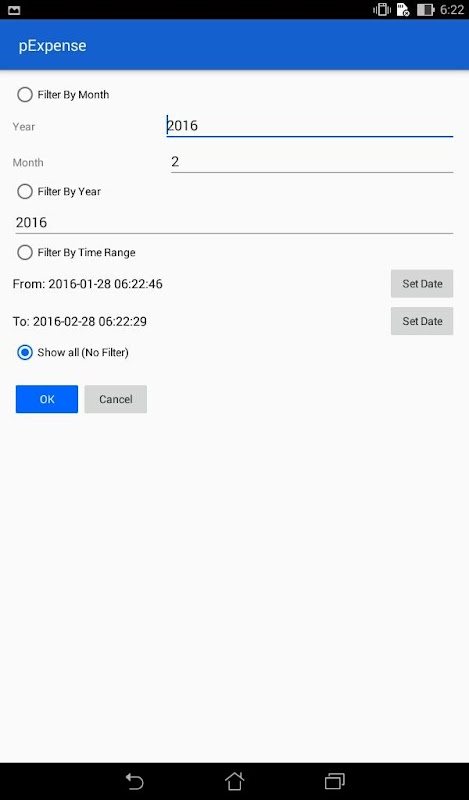Focus the Year input field showing 2016
This screenshot has height=800, width=469.
click(x=310, y=126)
